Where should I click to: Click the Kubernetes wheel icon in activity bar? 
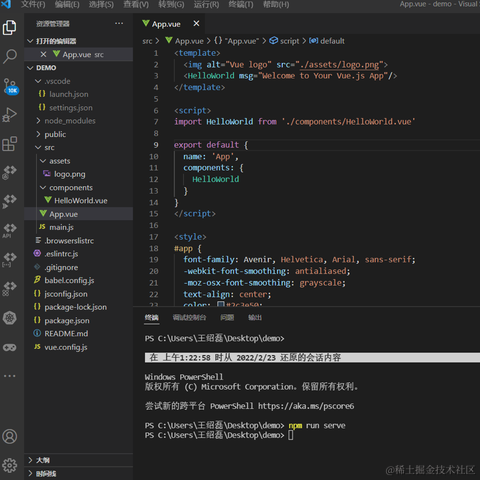tap(10, 317)
